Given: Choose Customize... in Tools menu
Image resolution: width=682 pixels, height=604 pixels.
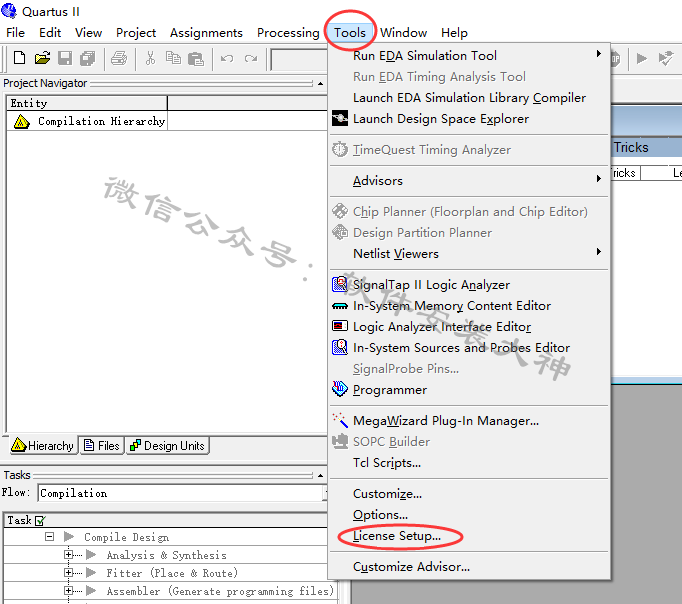Looking at the screenshot, I should [388, 494].
